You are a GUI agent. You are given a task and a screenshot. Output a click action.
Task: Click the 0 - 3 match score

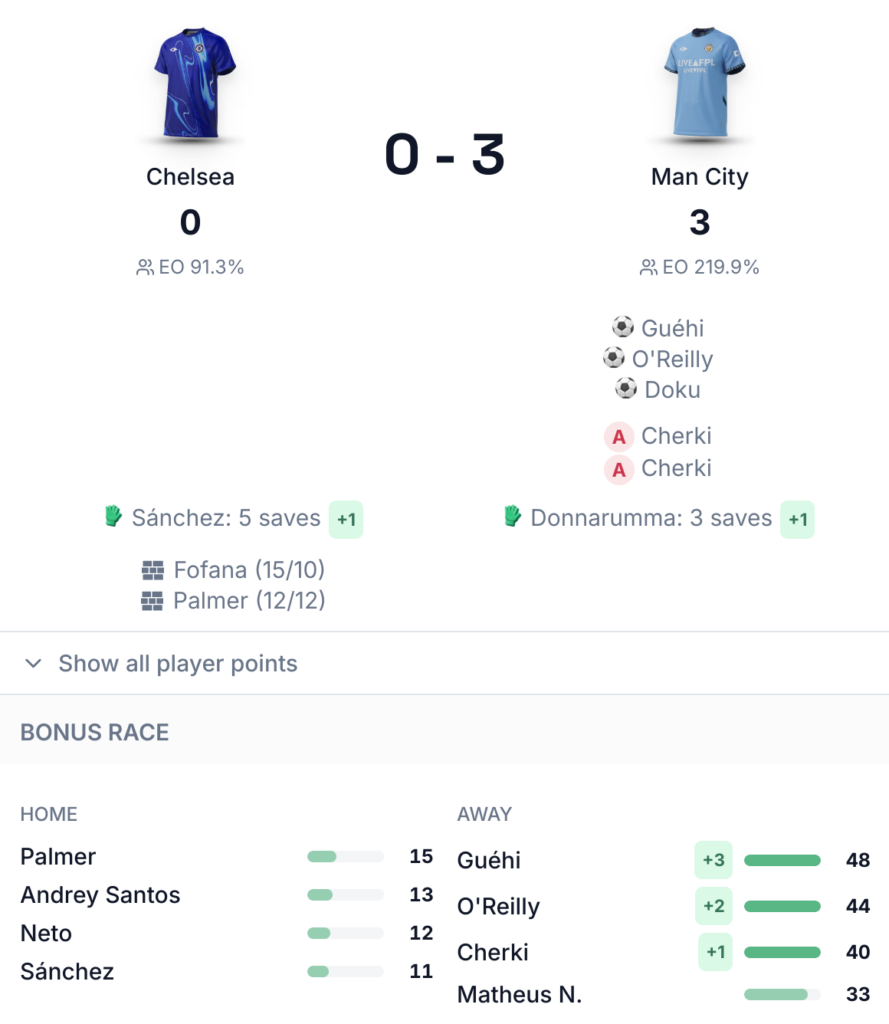pos(444,155)
